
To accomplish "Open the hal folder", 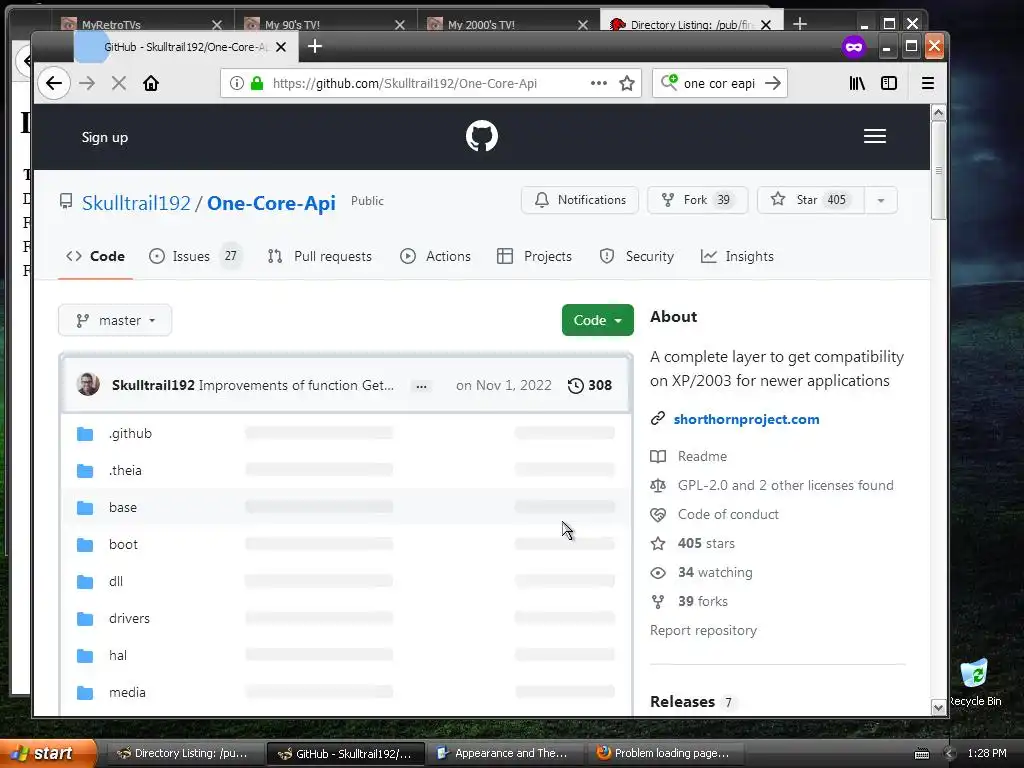I will pos(118,655).
